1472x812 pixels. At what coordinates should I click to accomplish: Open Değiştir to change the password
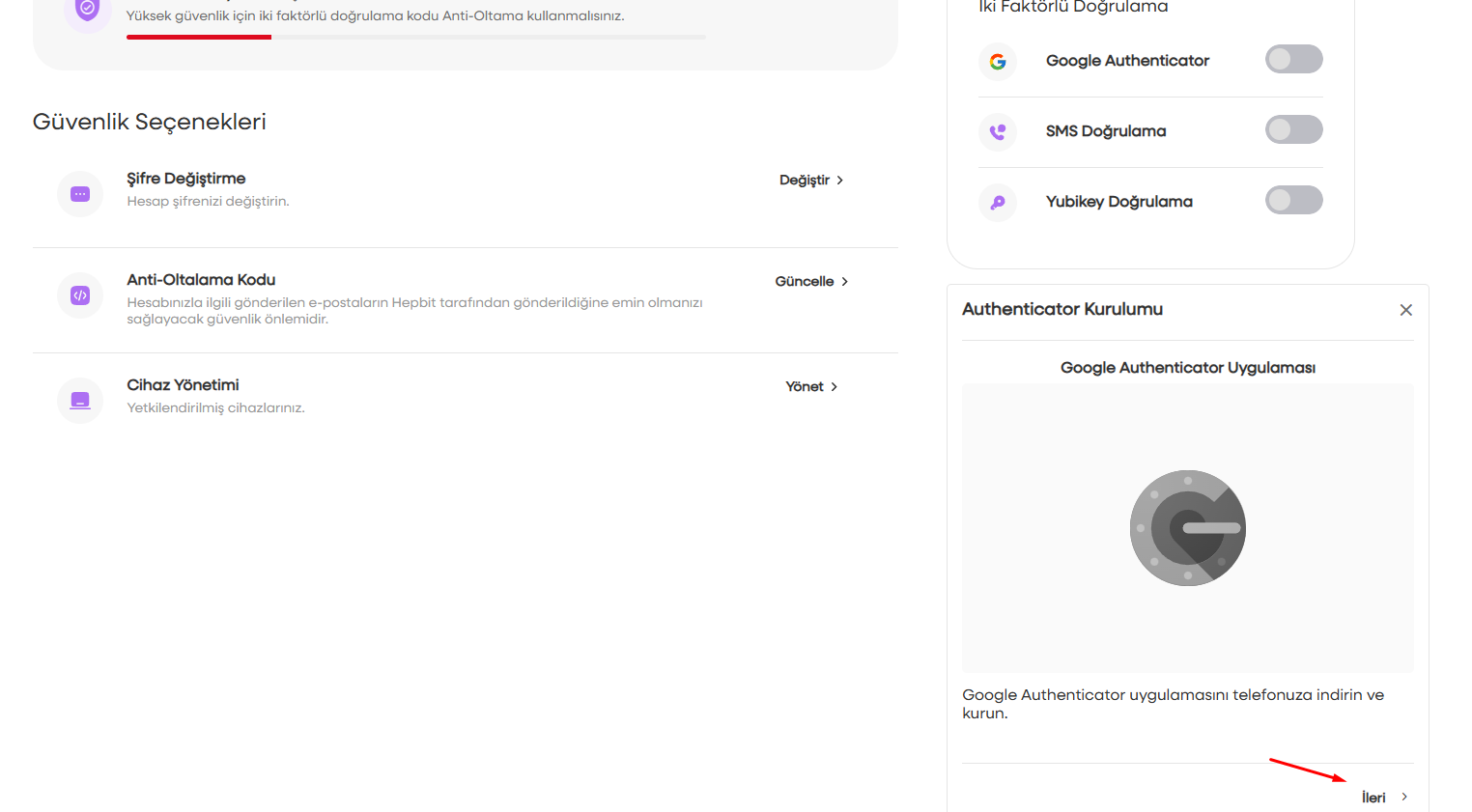tap(811, 181)
